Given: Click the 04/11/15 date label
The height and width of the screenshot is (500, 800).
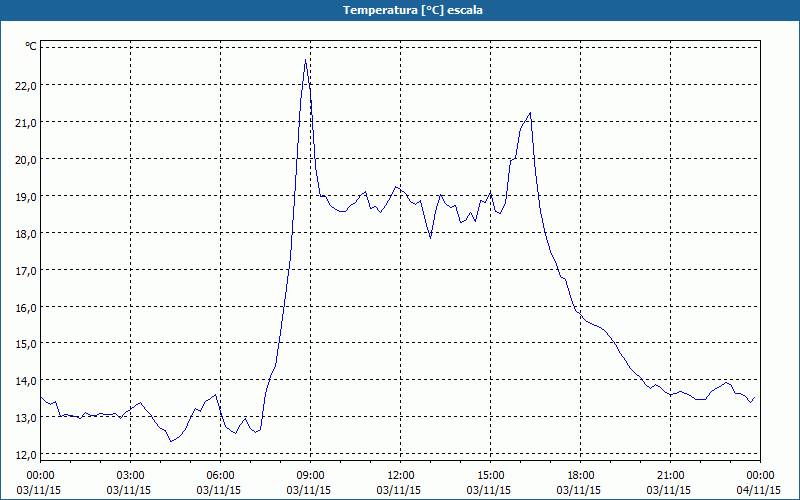Looking at the screenshot, I should point(759,490).
